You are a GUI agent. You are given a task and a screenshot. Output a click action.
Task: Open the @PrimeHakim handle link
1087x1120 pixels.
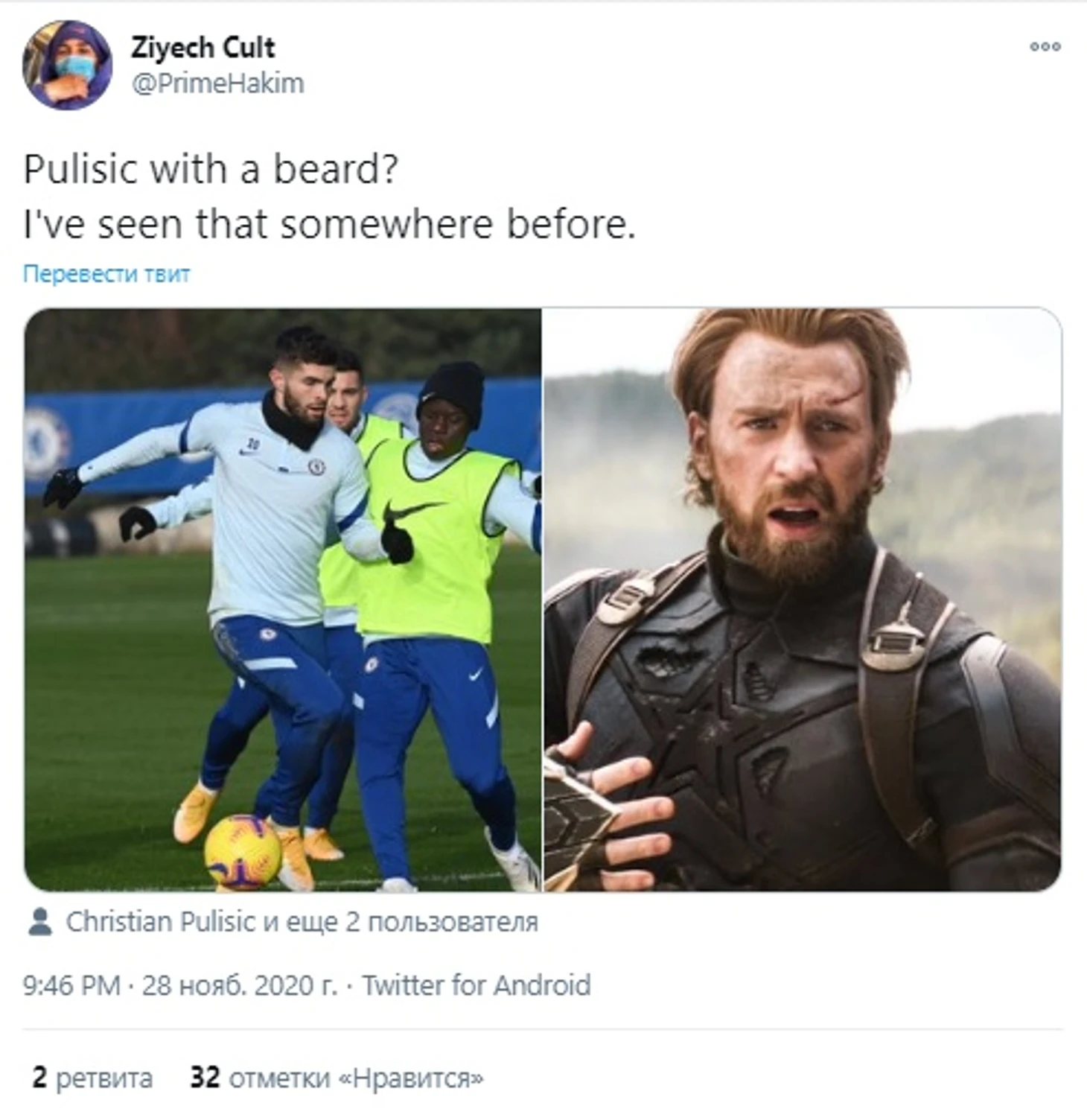217,83
